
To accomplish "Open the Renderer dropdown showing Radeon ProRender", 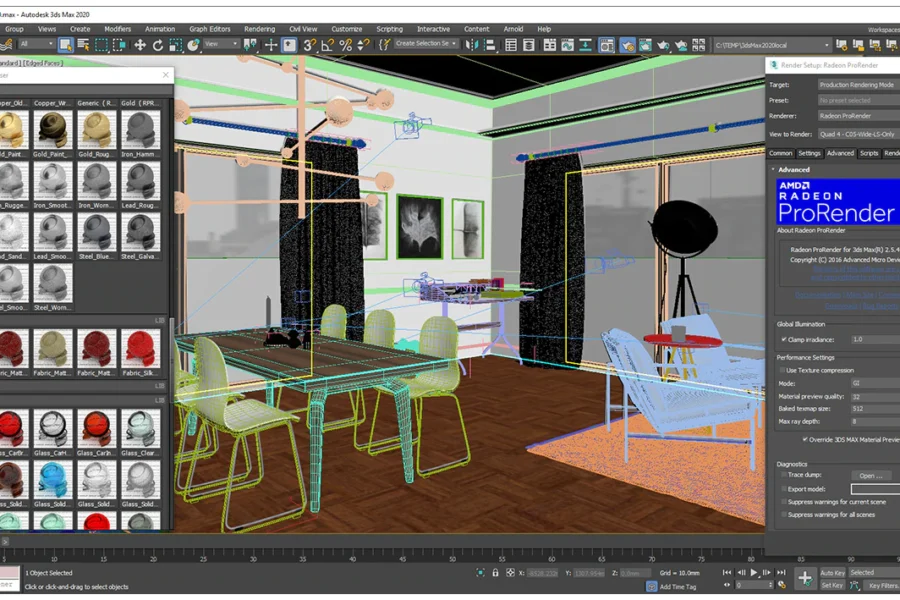I will [x=857, y=116].
